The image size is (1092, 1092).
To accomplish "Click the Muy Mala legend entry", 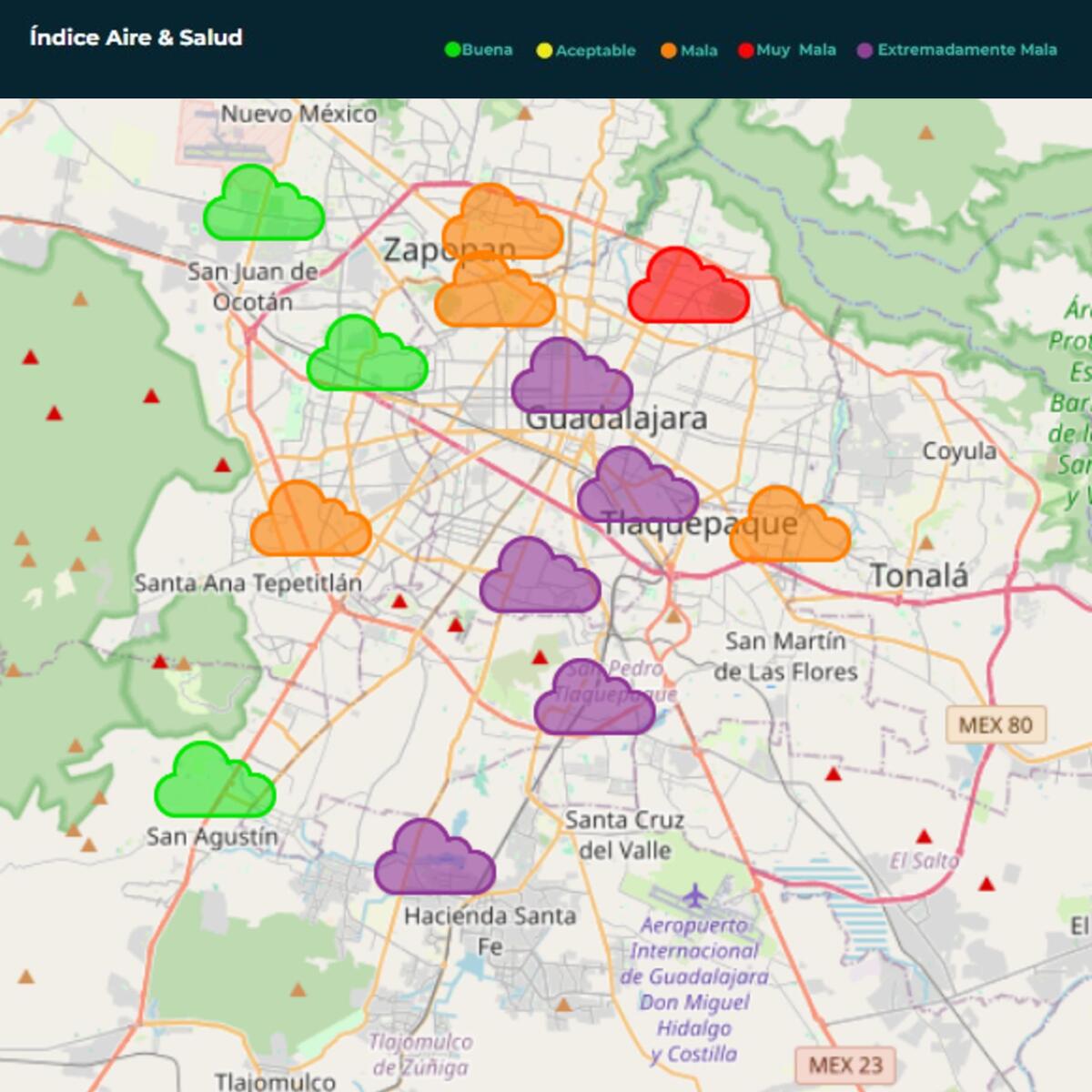I will coord(790,51).
